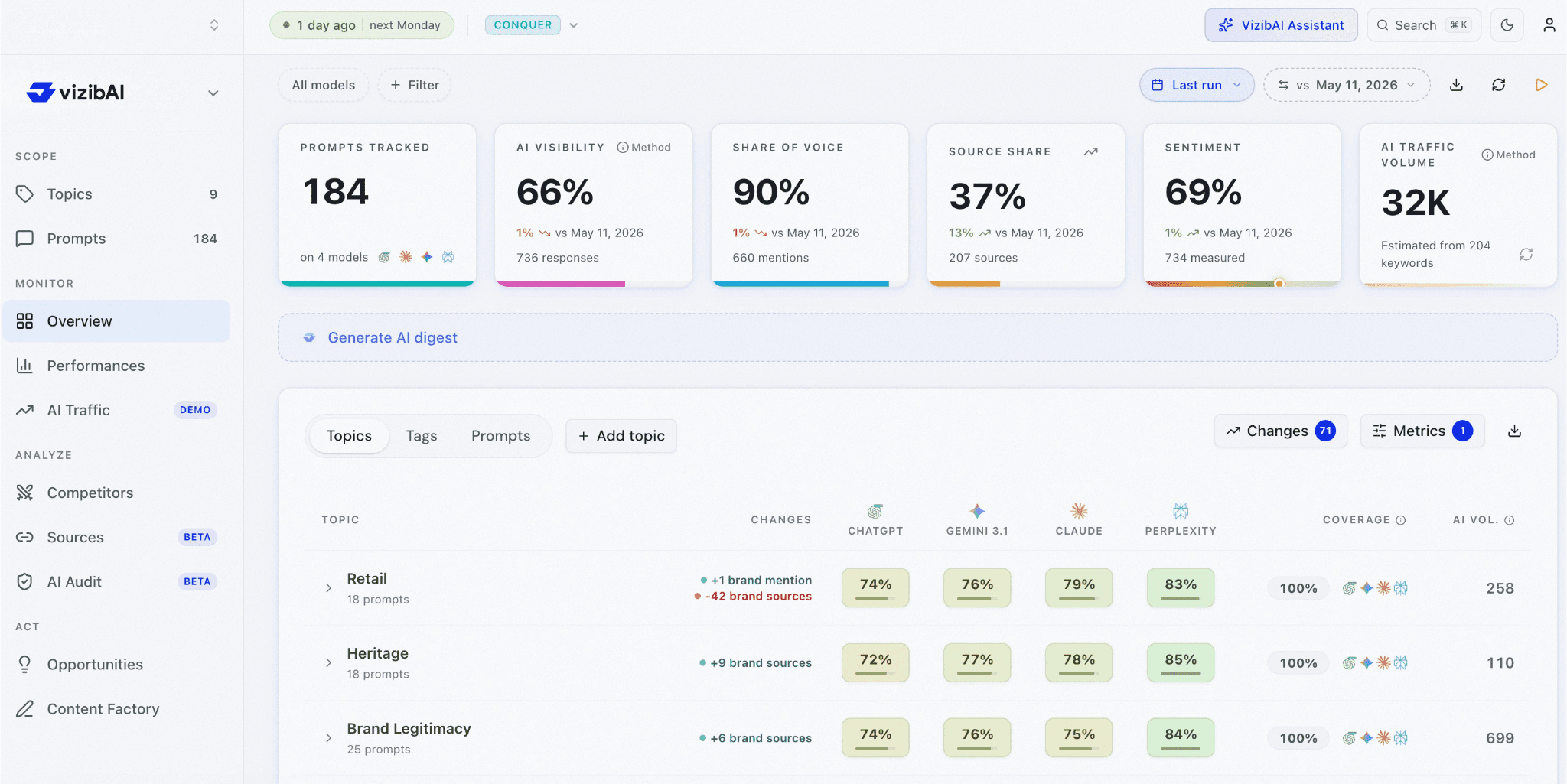Expand the Brand Legitimacy topic row
The height and width of the screenshot is (784, 1567).
tap(328, 738)
